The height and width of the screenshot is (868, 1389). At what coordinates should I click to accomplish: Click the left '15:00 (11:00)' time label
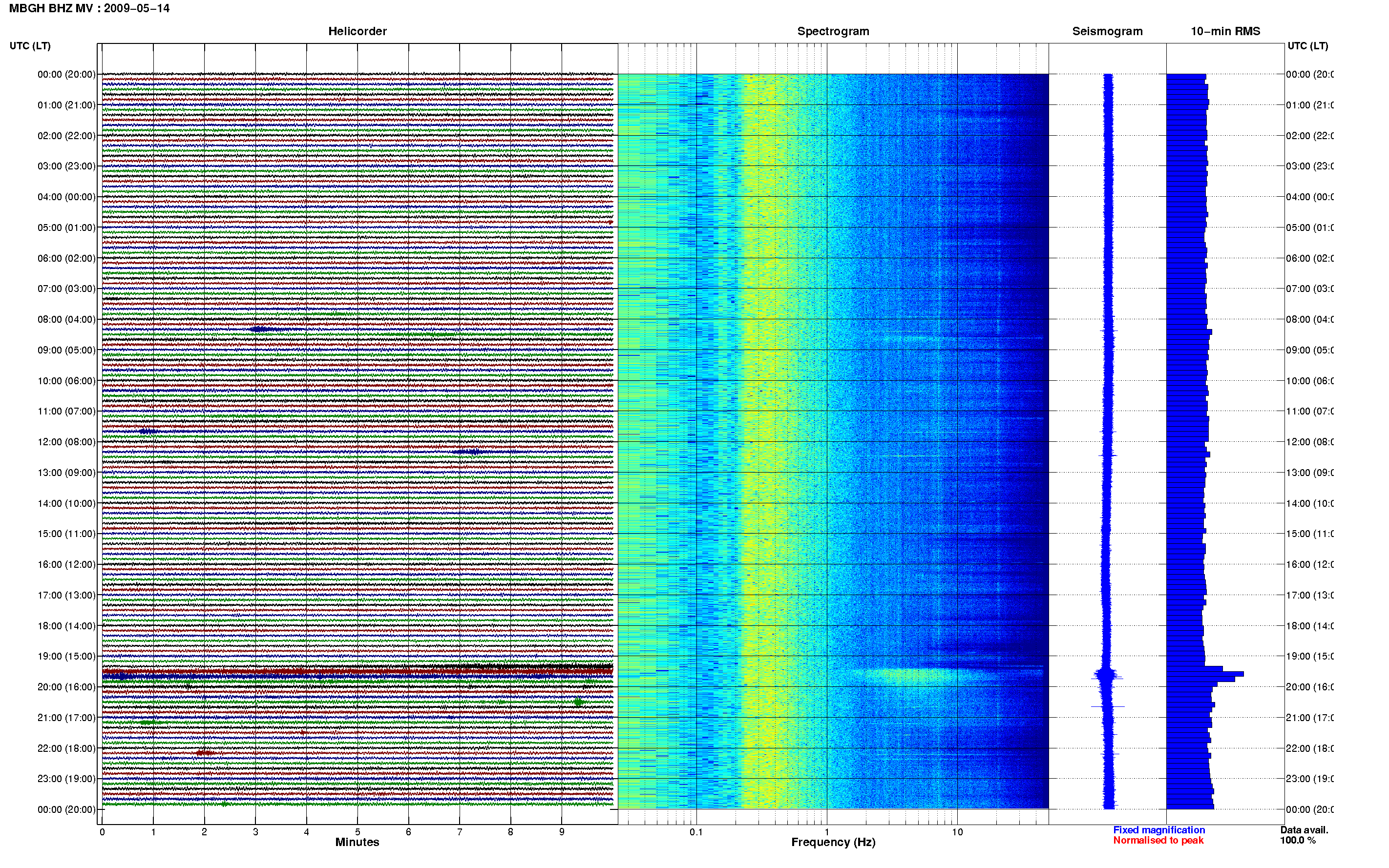coord(66,534)
